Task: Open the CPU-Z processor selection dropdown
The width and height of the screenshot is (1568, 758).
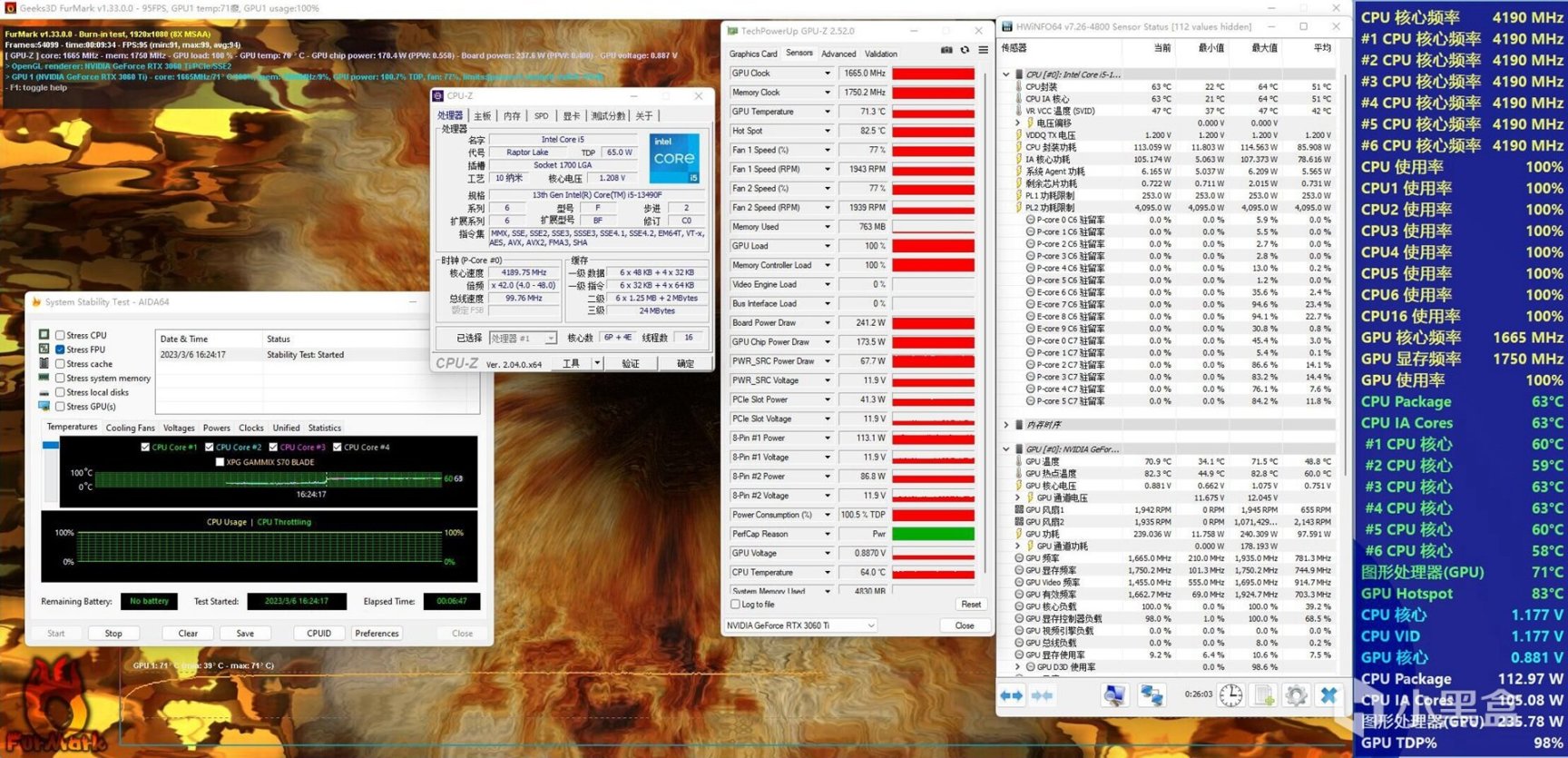Action: click(x=523, y=338)
